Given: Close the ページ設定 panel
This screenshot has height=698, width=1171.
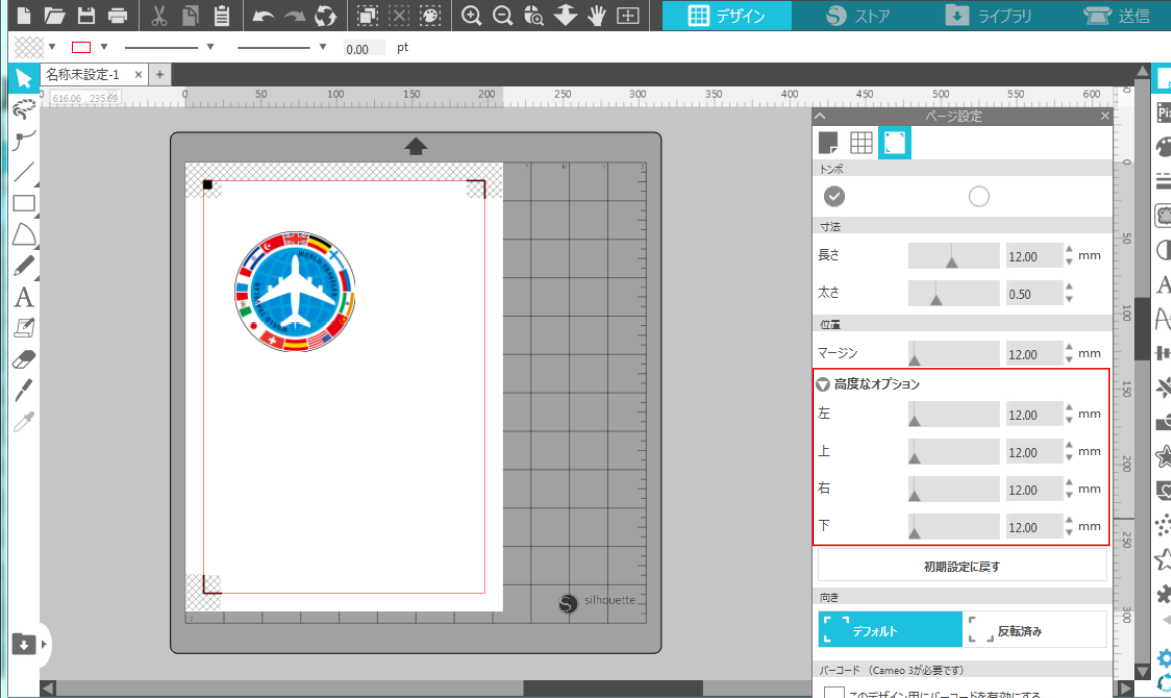Looking at the screenshot, I should coord(1105,116).
